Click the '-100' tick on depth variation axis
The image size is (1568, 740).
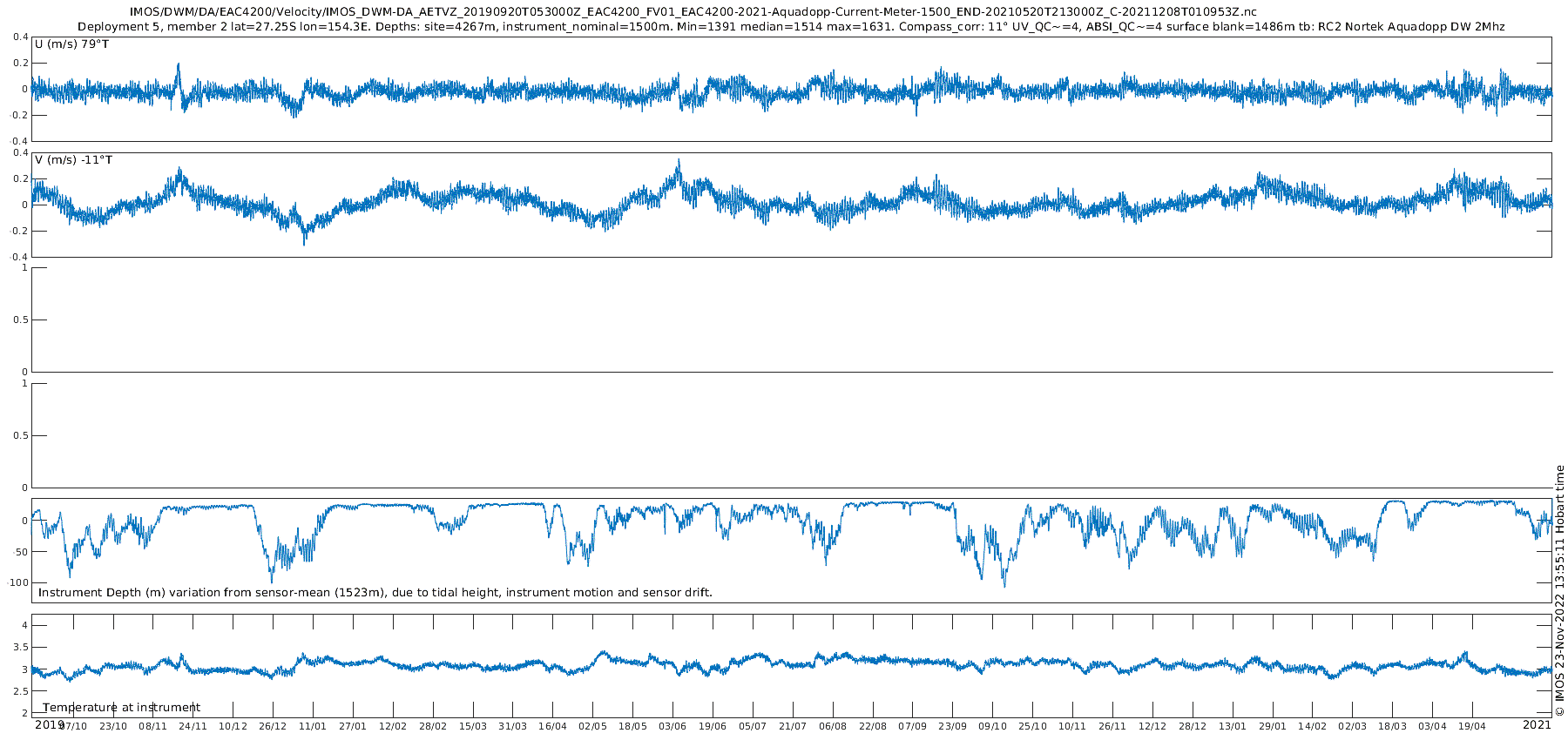19,583
